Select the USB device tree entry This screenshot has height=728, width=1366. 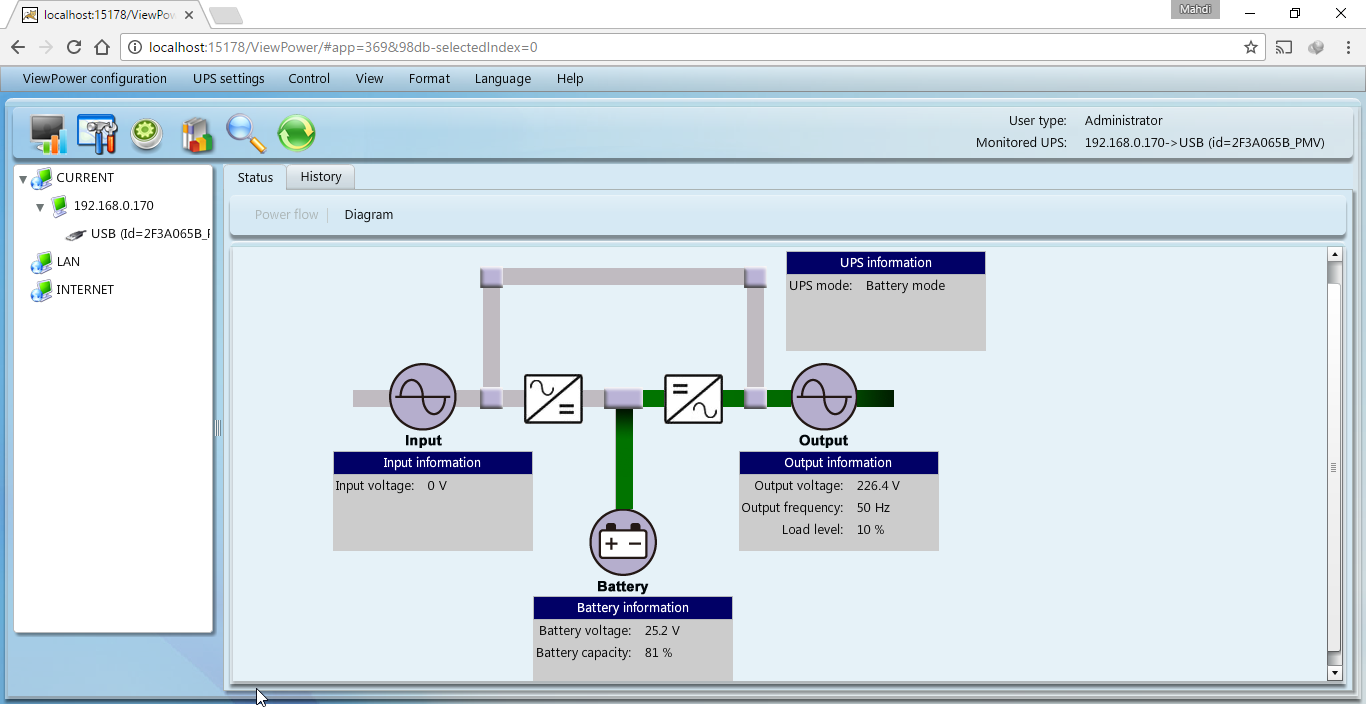148,234
